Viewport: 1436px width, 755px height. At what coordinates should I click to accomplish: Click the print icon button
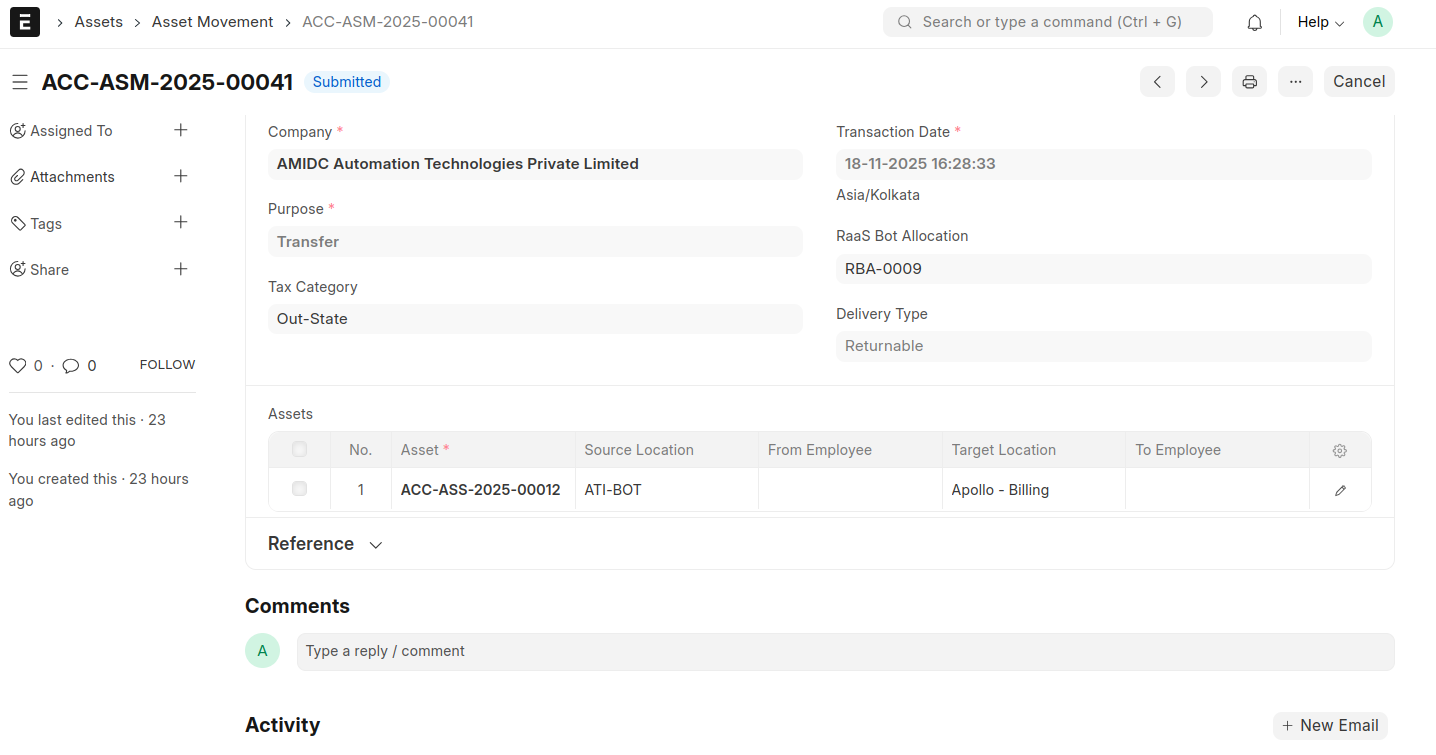1249,82
